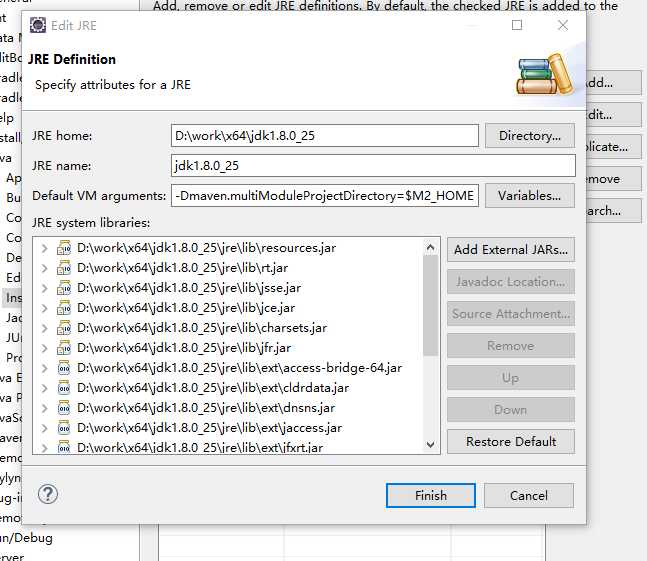Click the Directory... button
This screenshot has height=561, width=647.
530,136
